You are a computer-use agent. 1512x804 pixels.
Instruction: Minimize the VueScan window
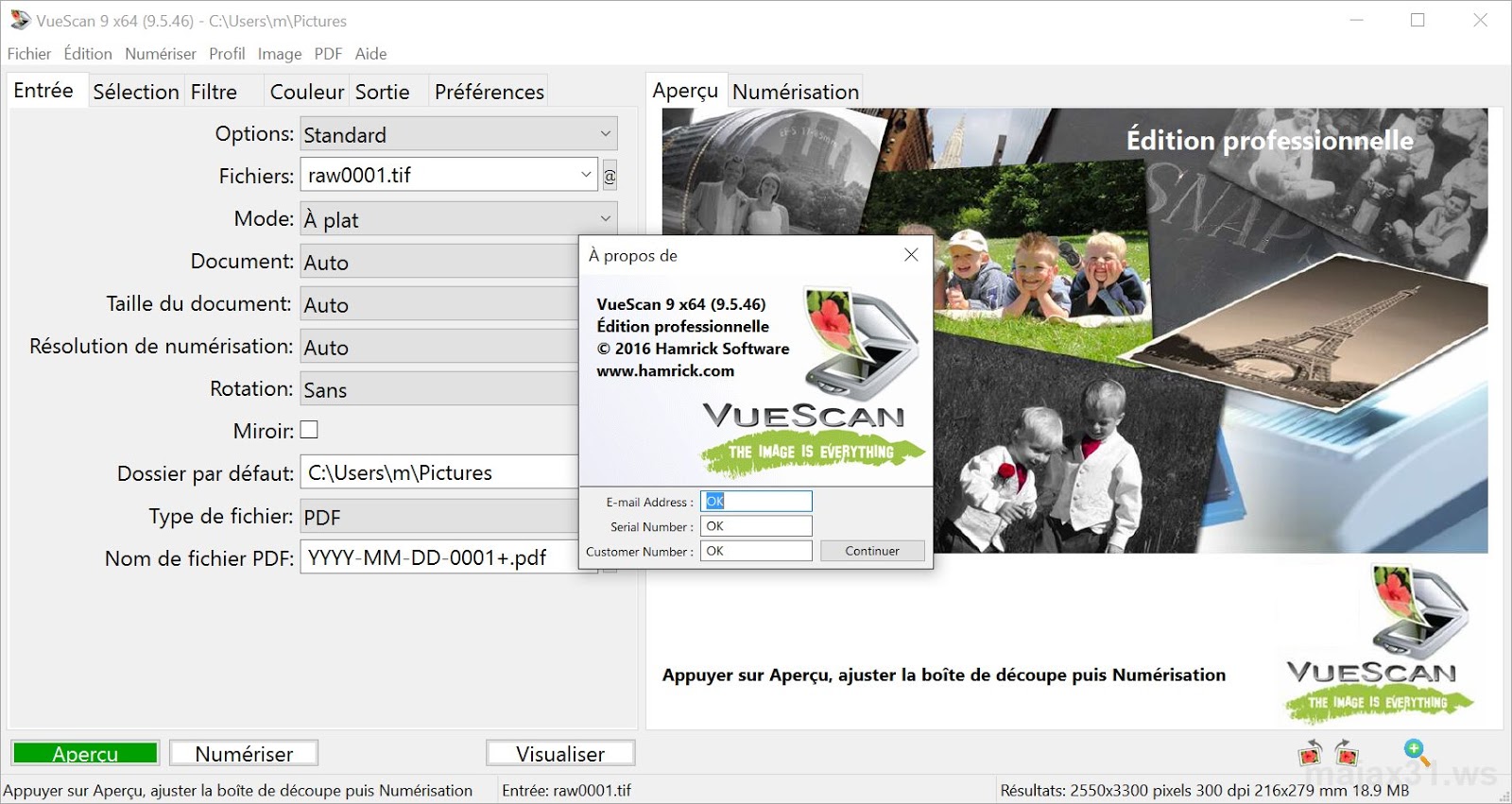[x=1356, y=20]
